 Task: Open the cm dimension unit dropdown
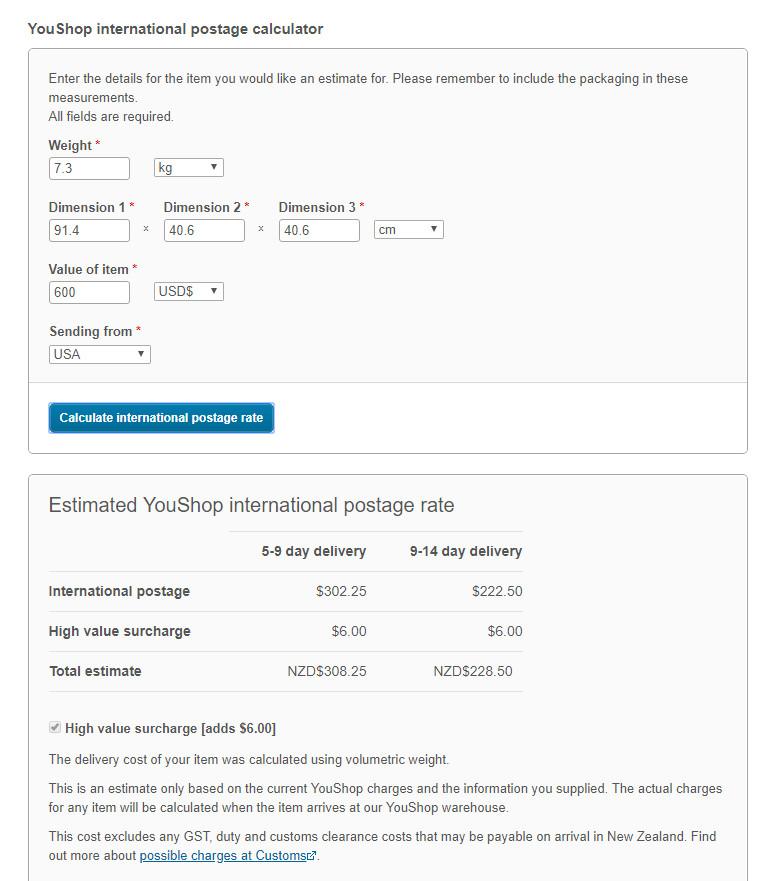pos(409,229)
